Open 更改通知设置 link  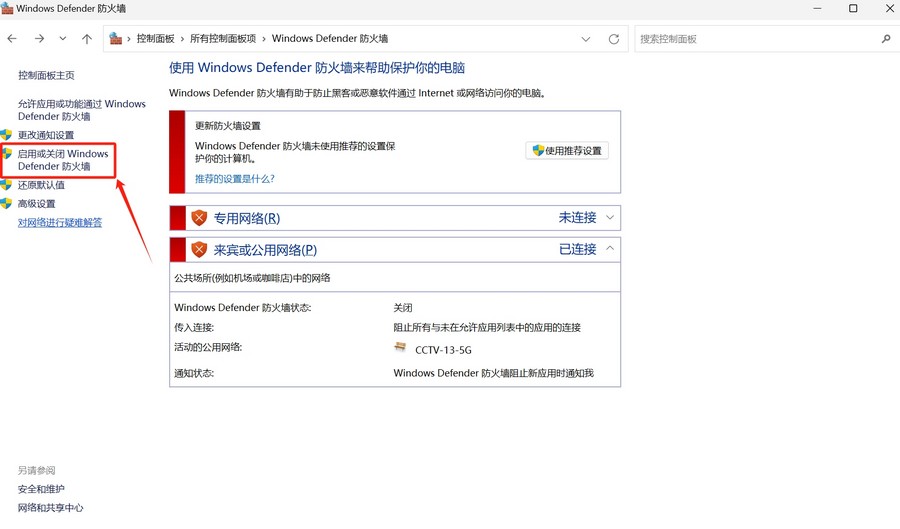pos(46,135)
